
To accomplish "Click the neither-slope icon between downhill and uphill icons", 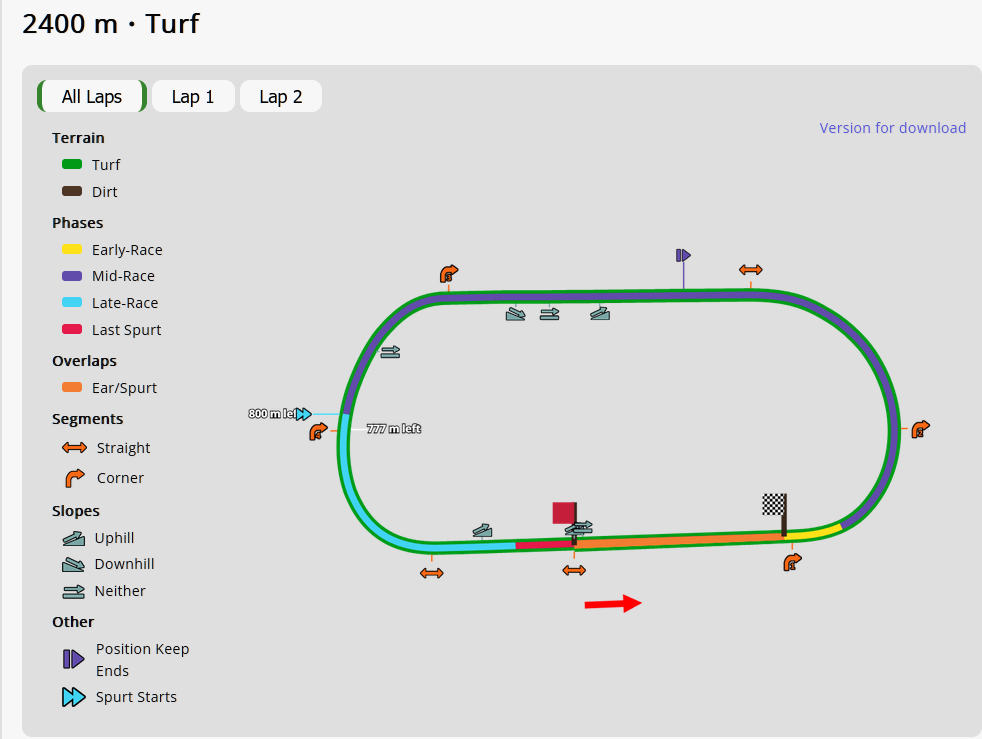I will pyautogui.click(x=549, y=314).
